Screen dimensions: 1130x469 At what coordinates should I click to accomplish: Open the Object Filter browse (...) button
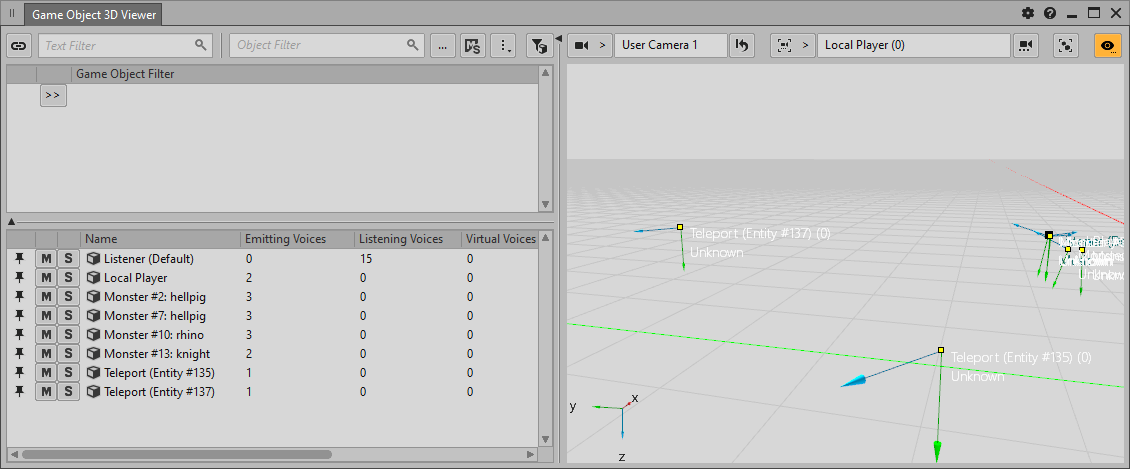442,45
